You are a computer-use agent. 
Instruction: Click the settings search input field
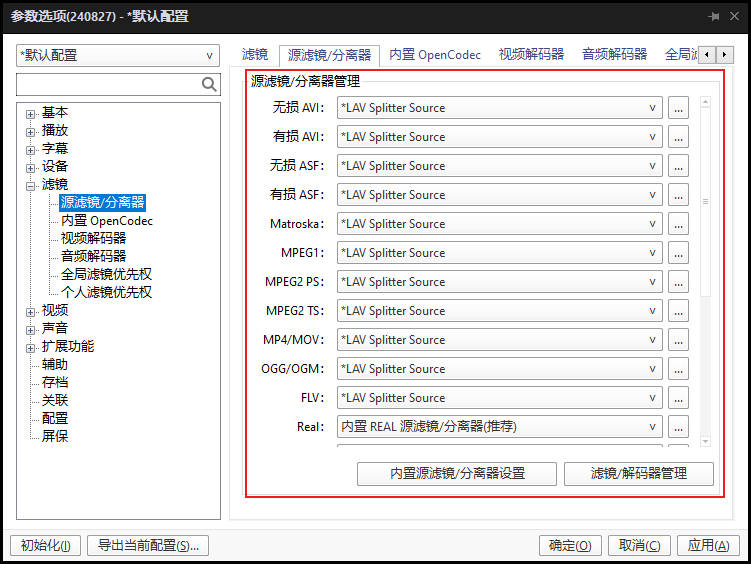point(110,85)
